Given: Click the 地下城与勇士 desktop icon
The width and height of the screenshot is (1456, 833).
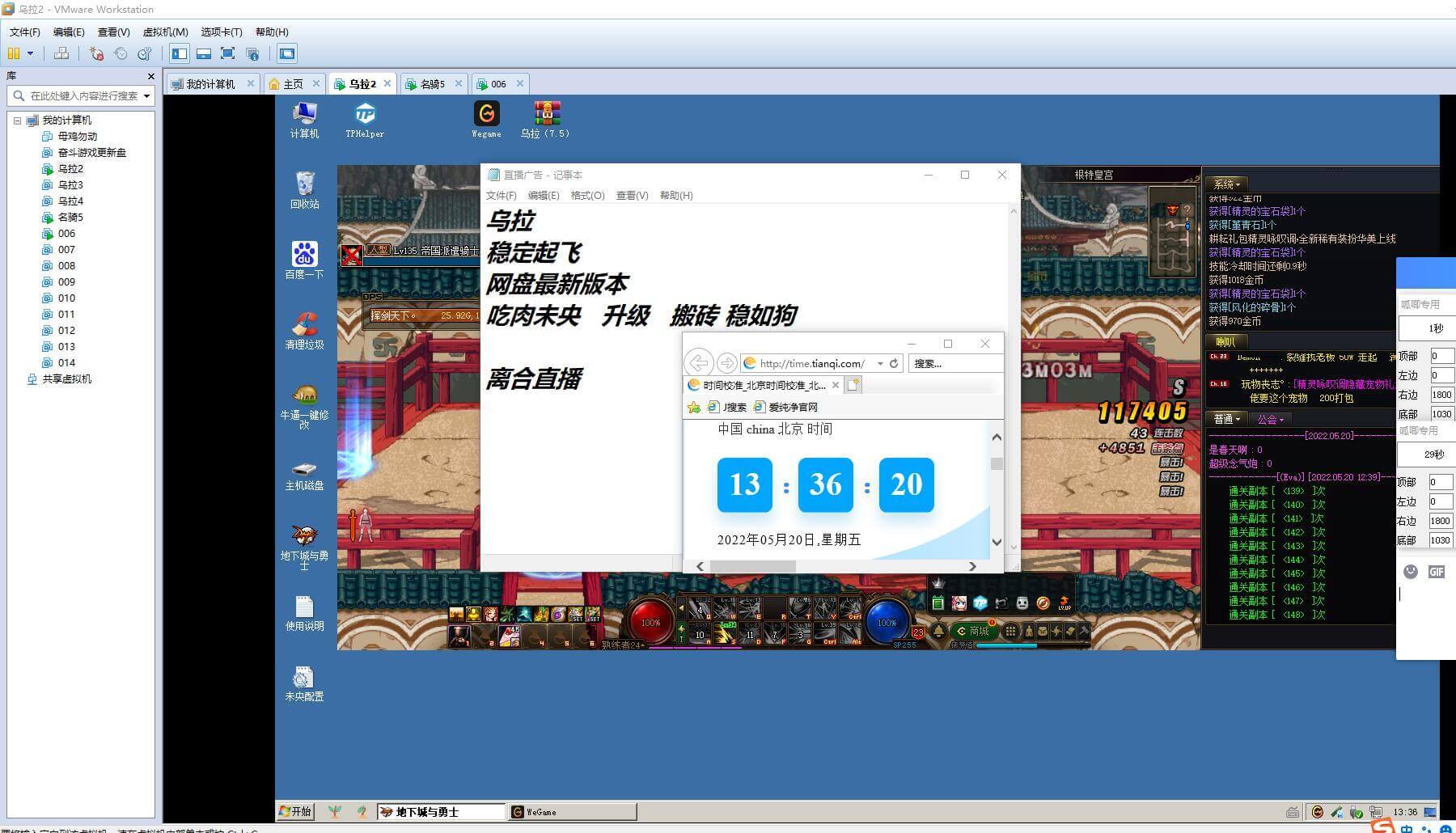Looking at the screenshot, I should click(x=304, y=547).
